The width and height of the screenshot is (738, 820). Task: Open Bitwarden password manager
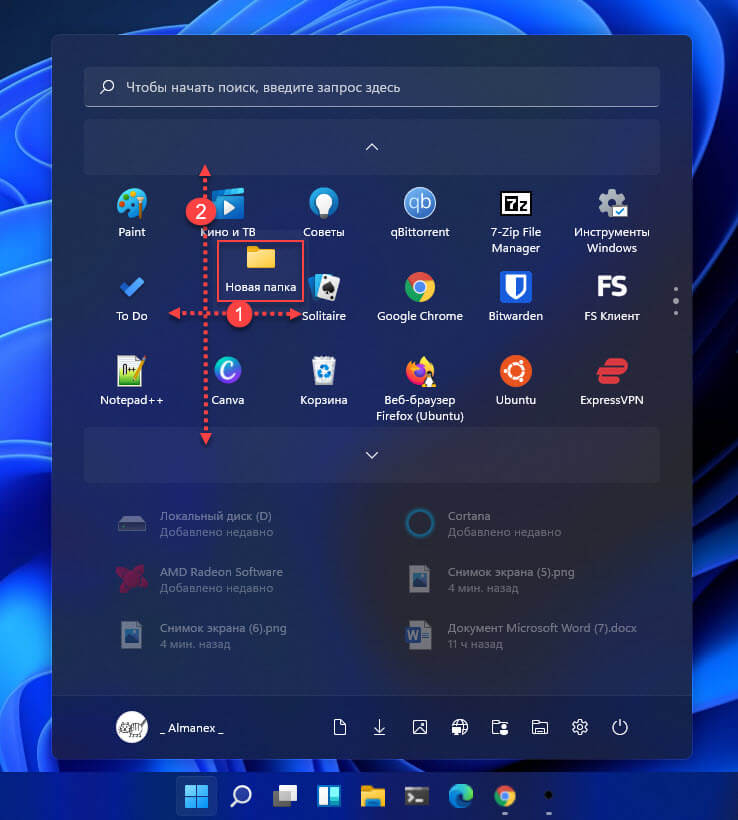[516, 297]
